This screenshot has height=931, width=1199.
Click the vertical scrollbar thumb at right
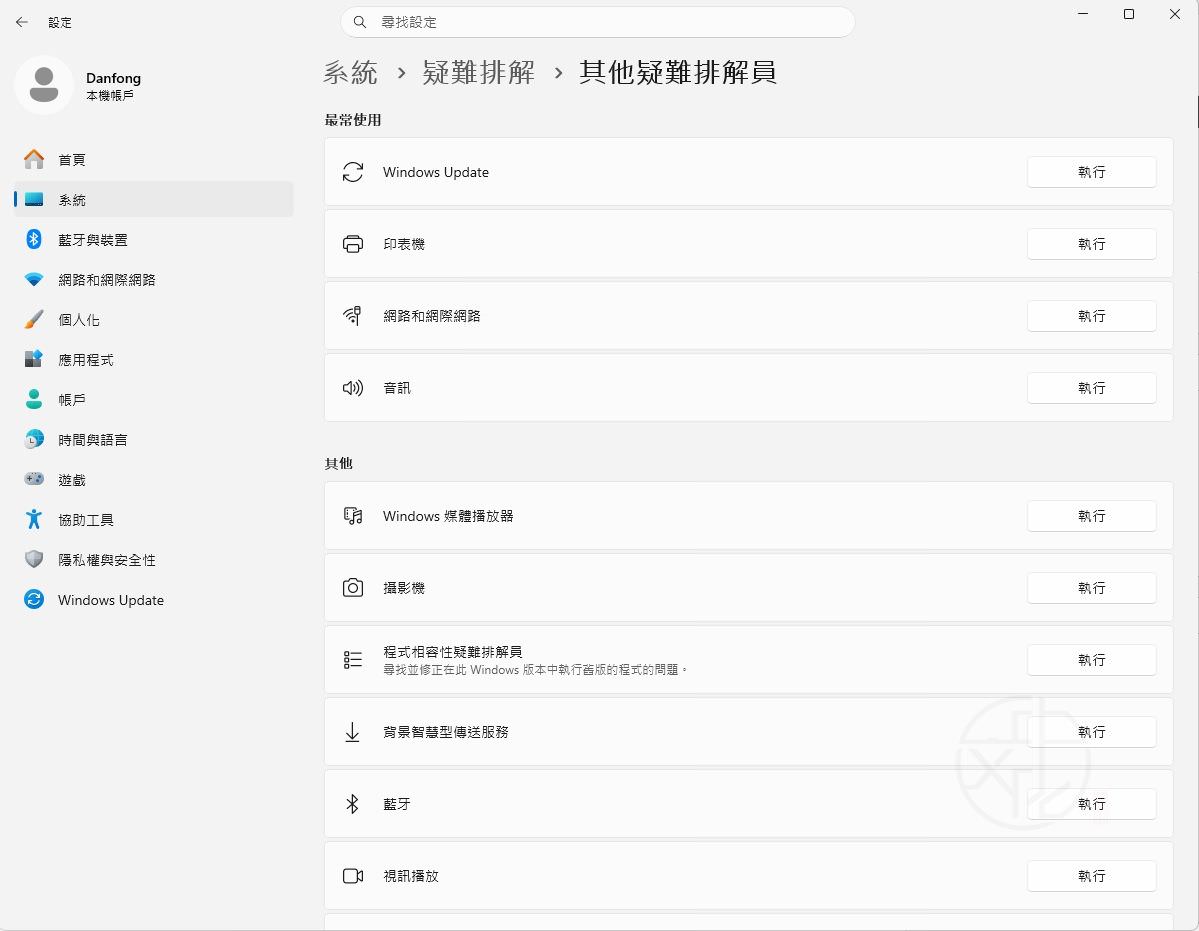[x=1197, y=112]
